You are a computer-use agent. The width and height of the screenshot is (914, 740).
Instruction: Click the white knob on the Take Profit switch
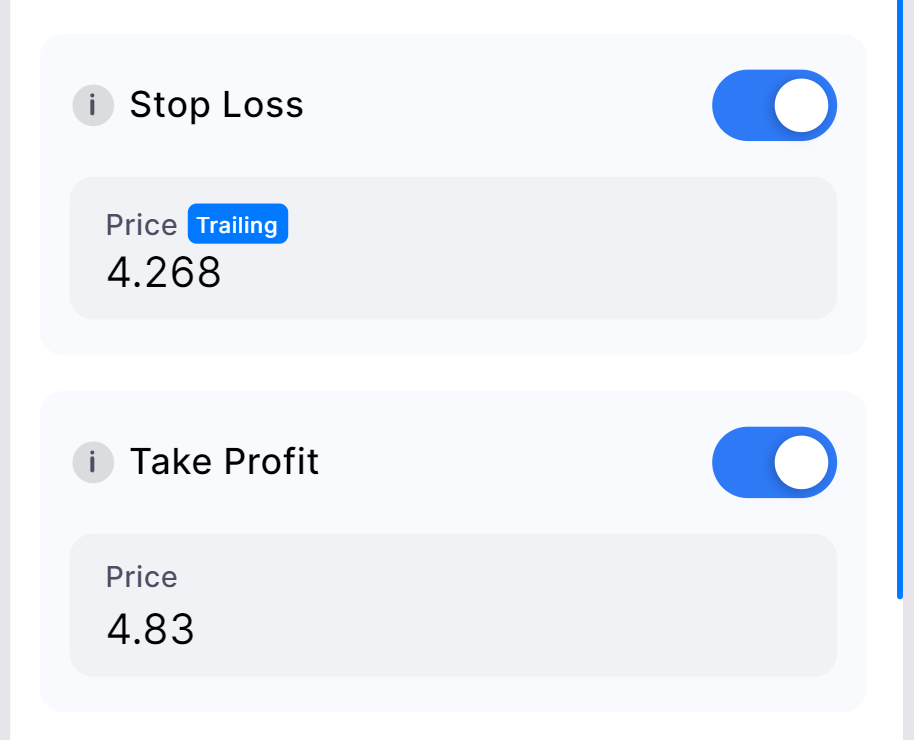[801, 462]
